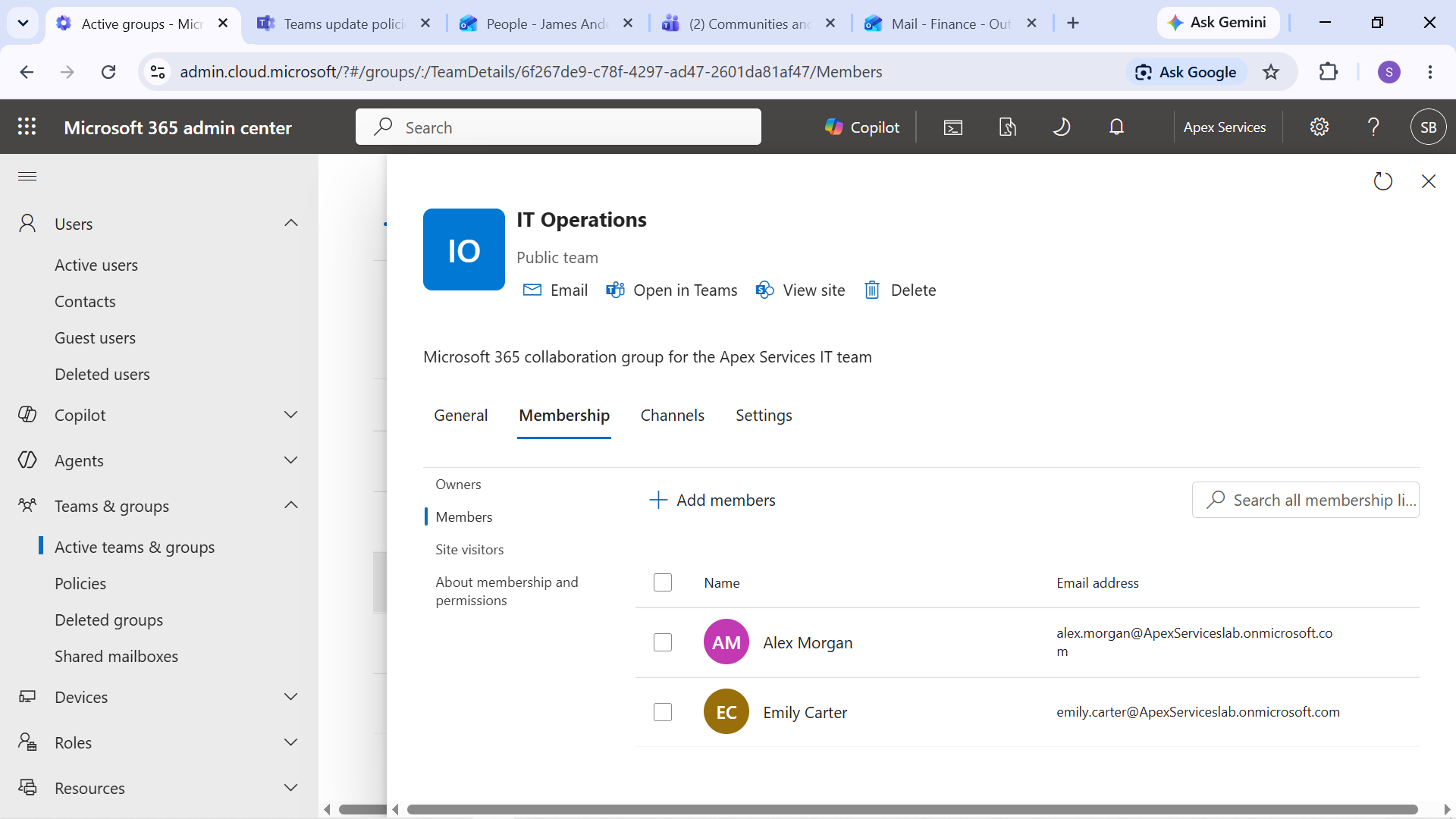This screenshot has width=1456, height=819.
Task: Click the browser extensions puzzle icon
Action: pos(1329,72)
